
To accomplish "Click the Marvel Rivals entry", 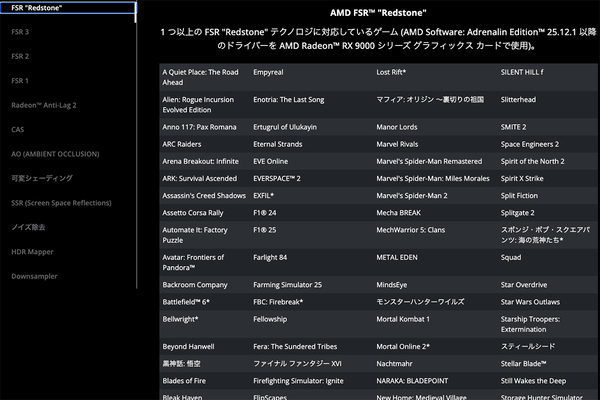I will click(x=397, y=144).
